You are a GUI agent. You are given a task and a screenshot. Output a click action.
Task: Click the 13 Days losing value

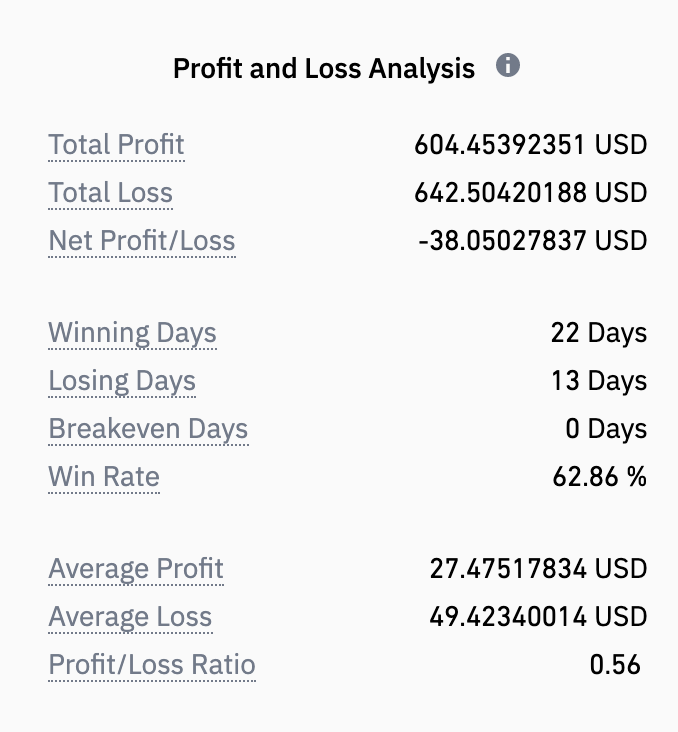click(x=599, y=381)
